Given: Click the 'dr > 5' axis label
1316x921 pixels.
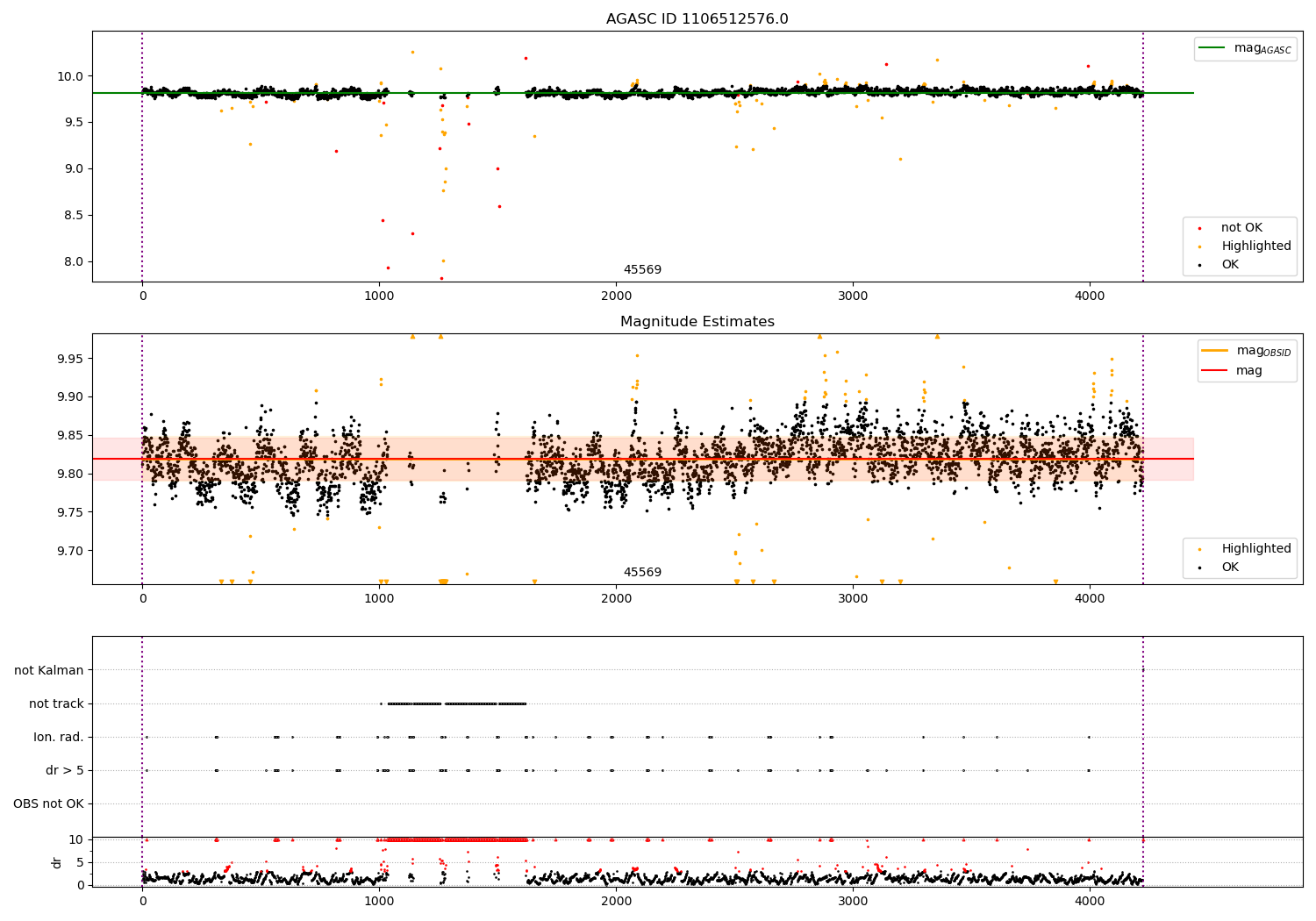Looking at the screenshot, I should click(65, 770).
